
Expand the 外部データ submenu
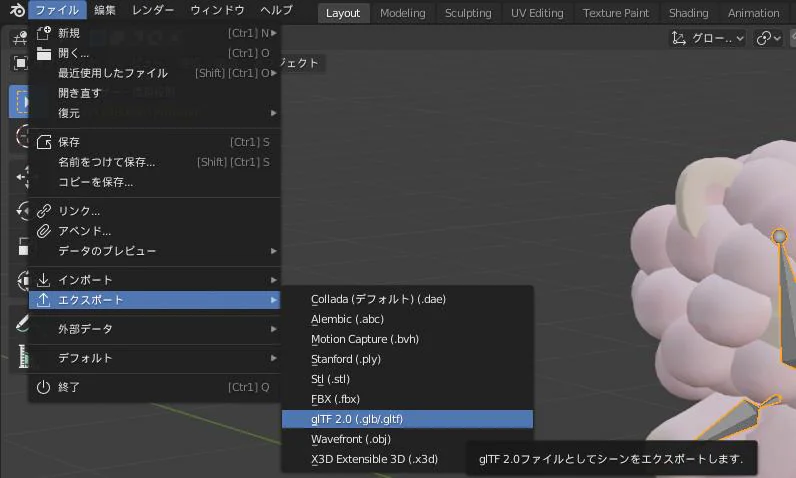pyautogui.click(x=155, y=329)
